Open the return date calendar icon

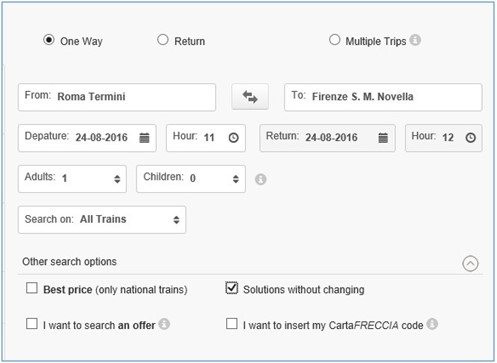[383, 137]
